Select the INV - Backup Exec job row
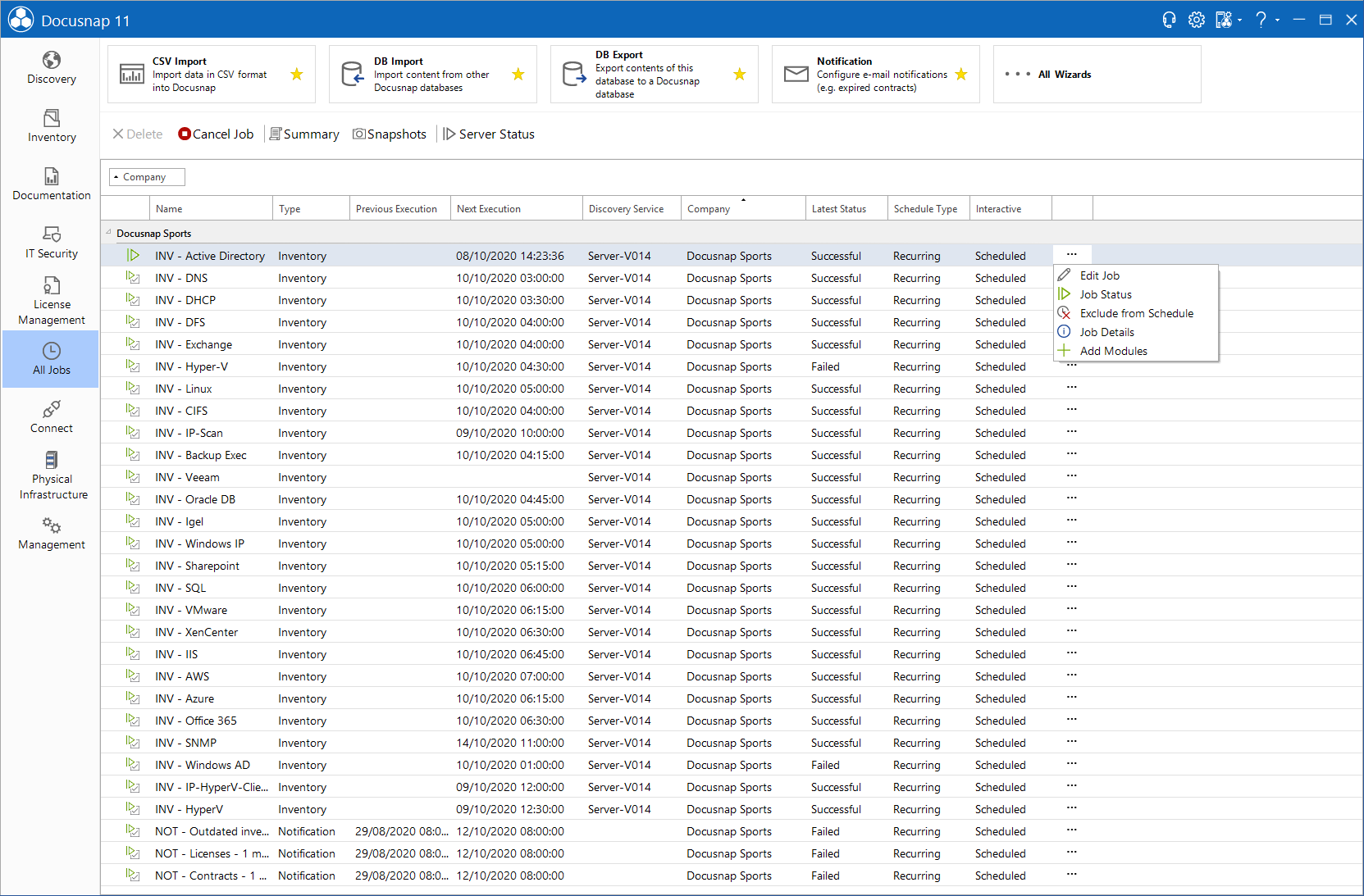Screen dimensions: 1364x896 tap(732, 455)
